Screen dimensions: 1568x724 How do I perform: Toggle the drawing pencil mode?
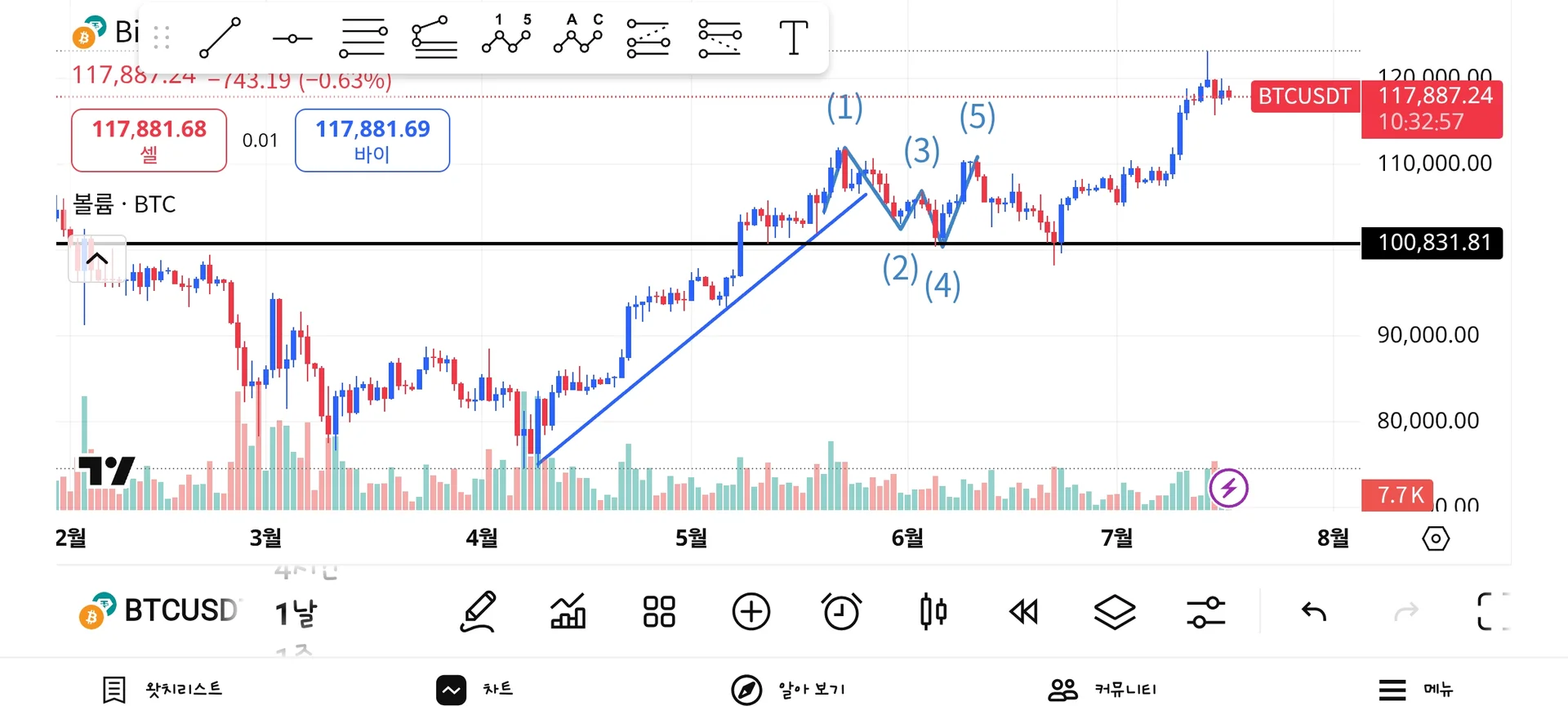479,611
